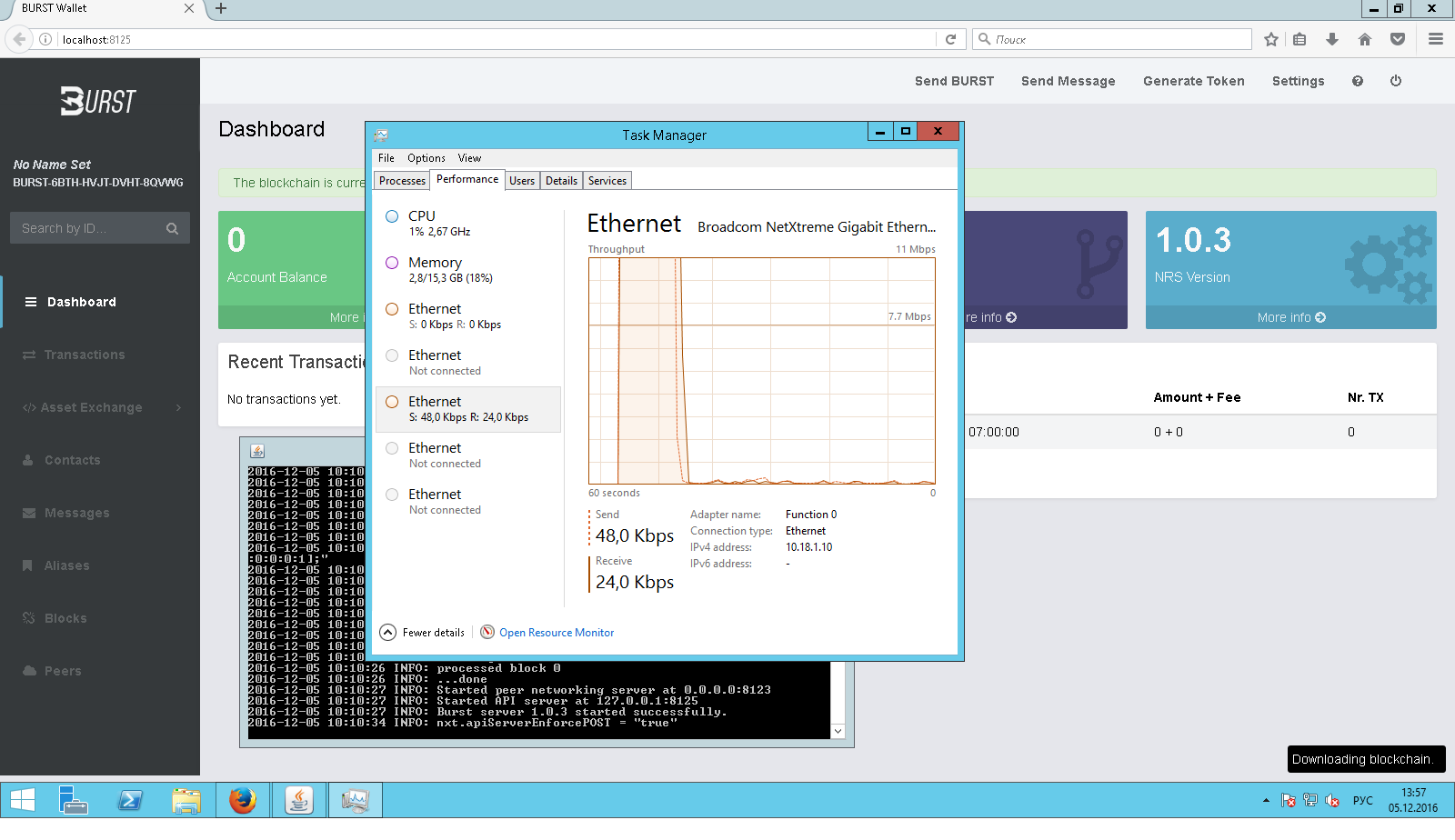Click the help question mark icon
Viewport: 1455px width, 840px height.
point(1358,81)
